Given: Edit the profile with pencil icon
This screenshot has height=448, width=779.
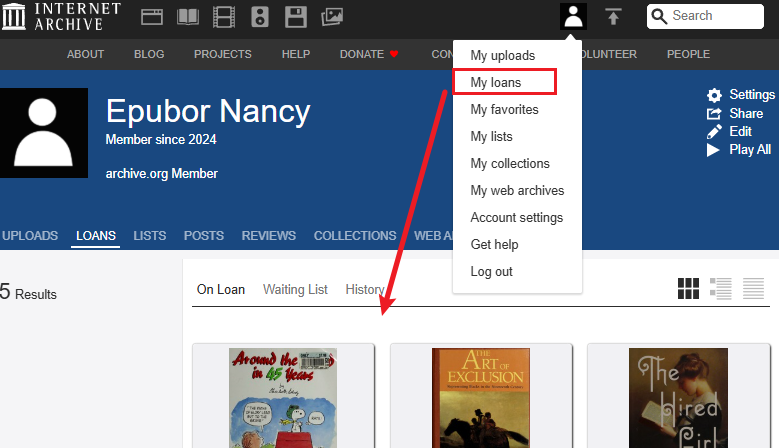Looking at the screenshot, I should (714, 132).
